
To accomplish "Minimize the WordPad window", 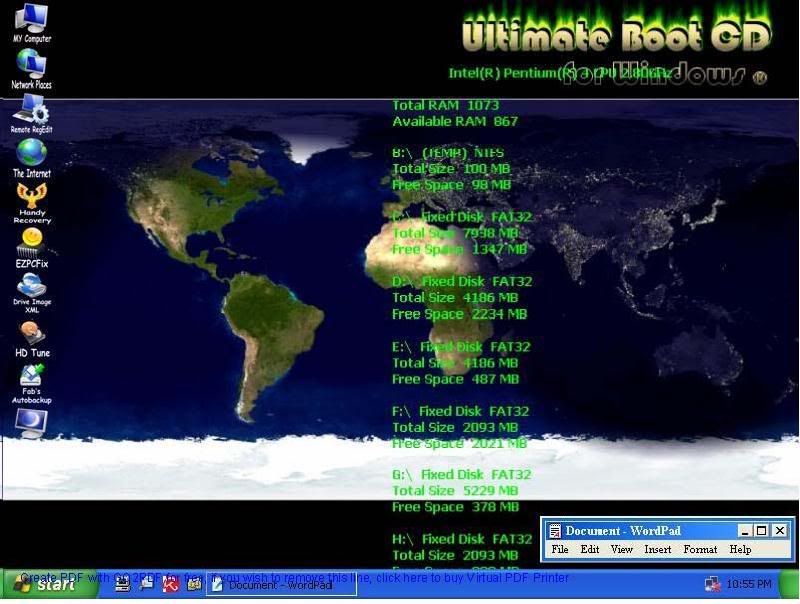I will [x=745, y=531].
